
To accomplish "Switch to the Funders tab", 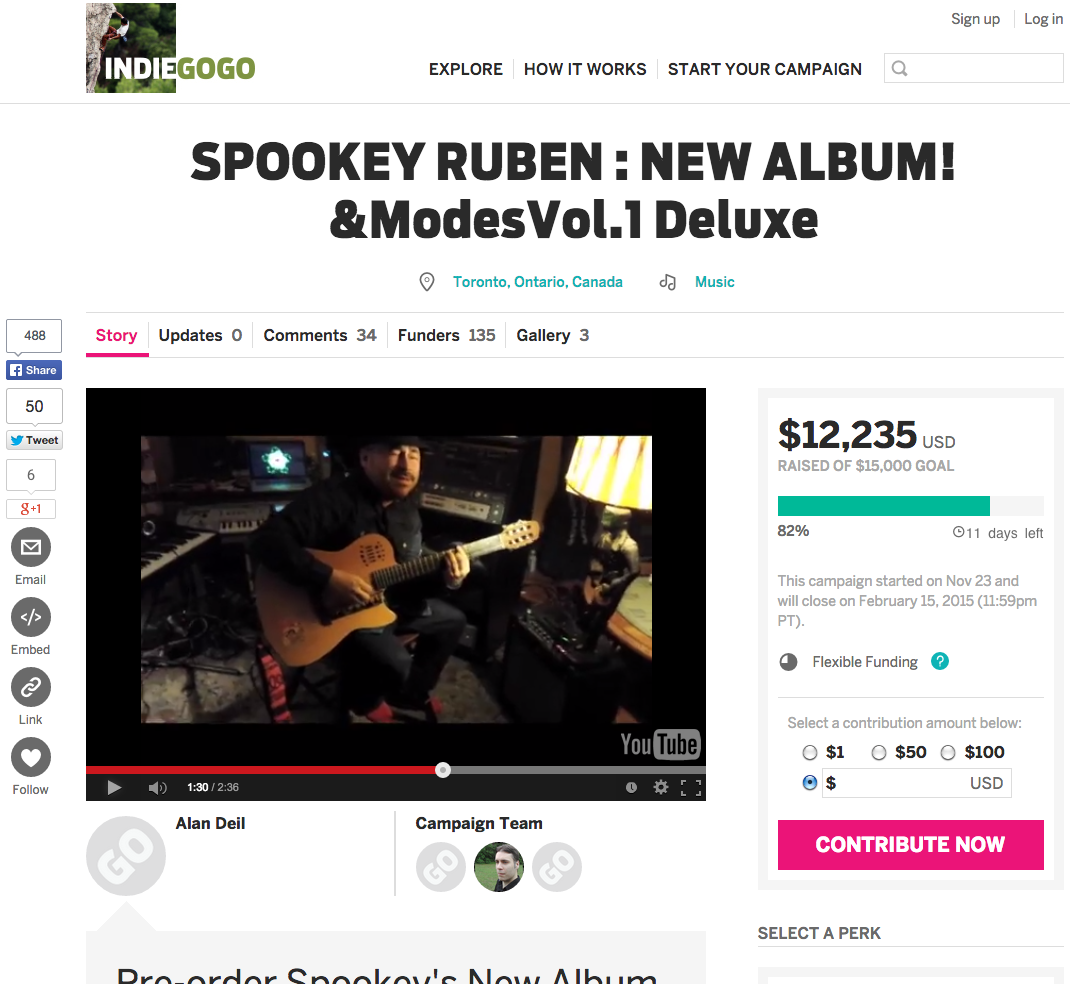I will (x=446, y=335).
